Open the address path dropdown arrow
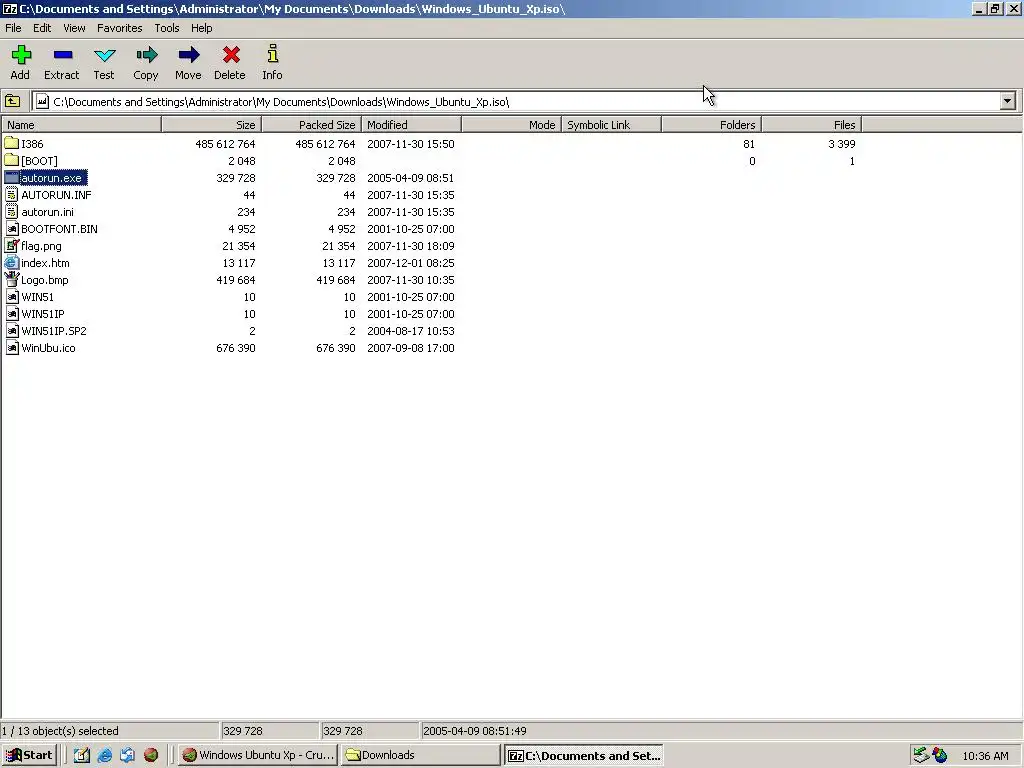1024x768 pixels. 1007,101
